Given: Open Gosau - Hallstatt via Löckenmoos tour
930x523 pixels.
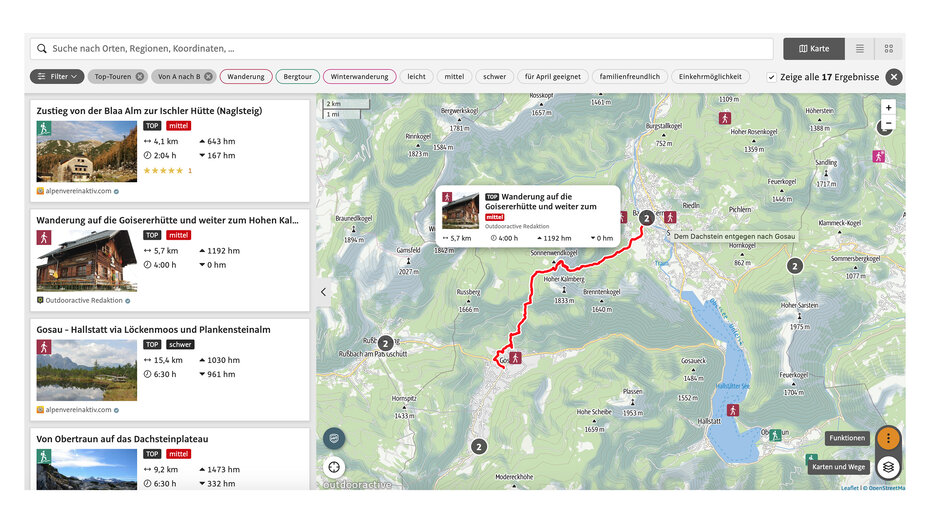Looking at the screenshot, I should [153, 329].
